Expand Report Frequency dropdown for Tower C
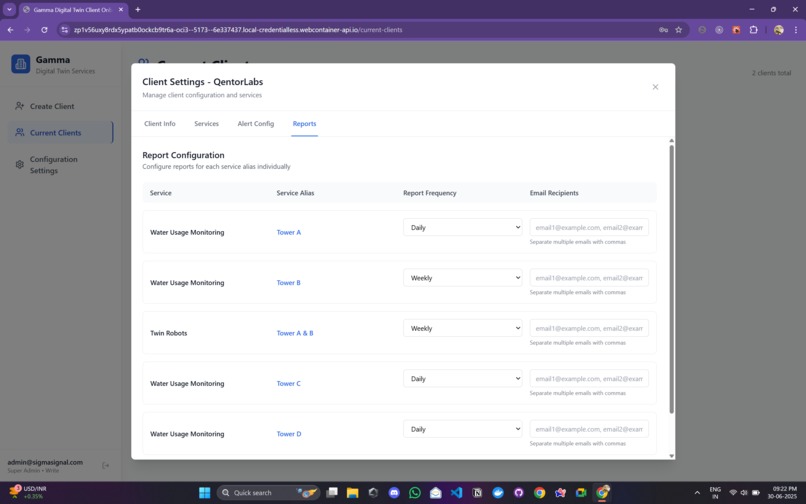 [x=463, y=379]
